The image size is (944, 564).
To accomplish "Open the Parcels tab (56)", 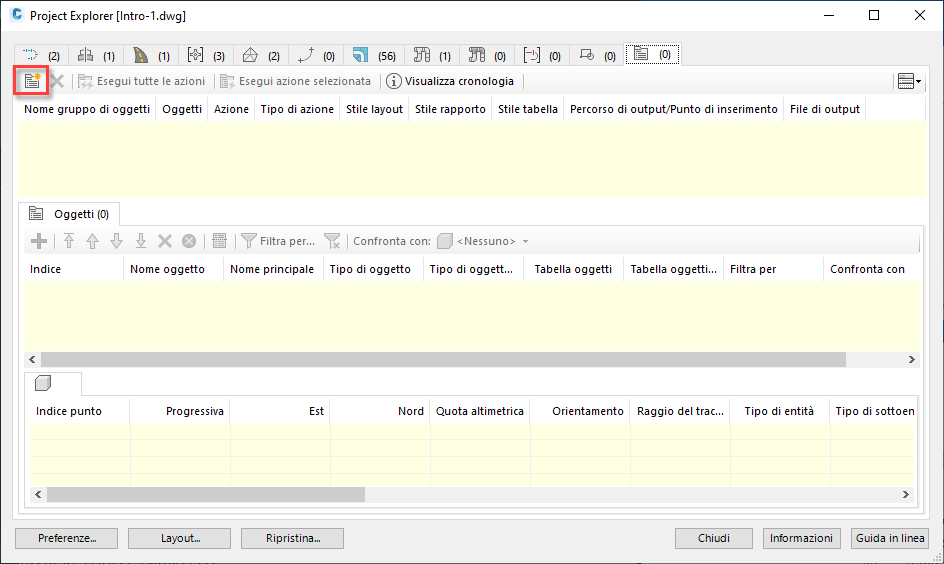I will coord(374,55).
